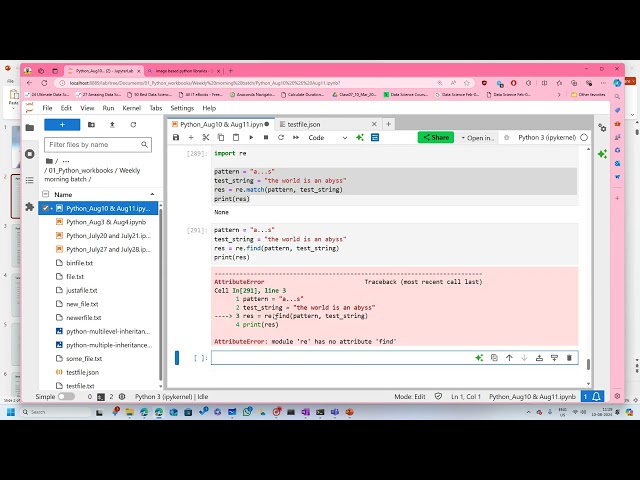Sort files by Name column arrow
The height and width of the screenshot is (480, 640).
tap(152, 194)
